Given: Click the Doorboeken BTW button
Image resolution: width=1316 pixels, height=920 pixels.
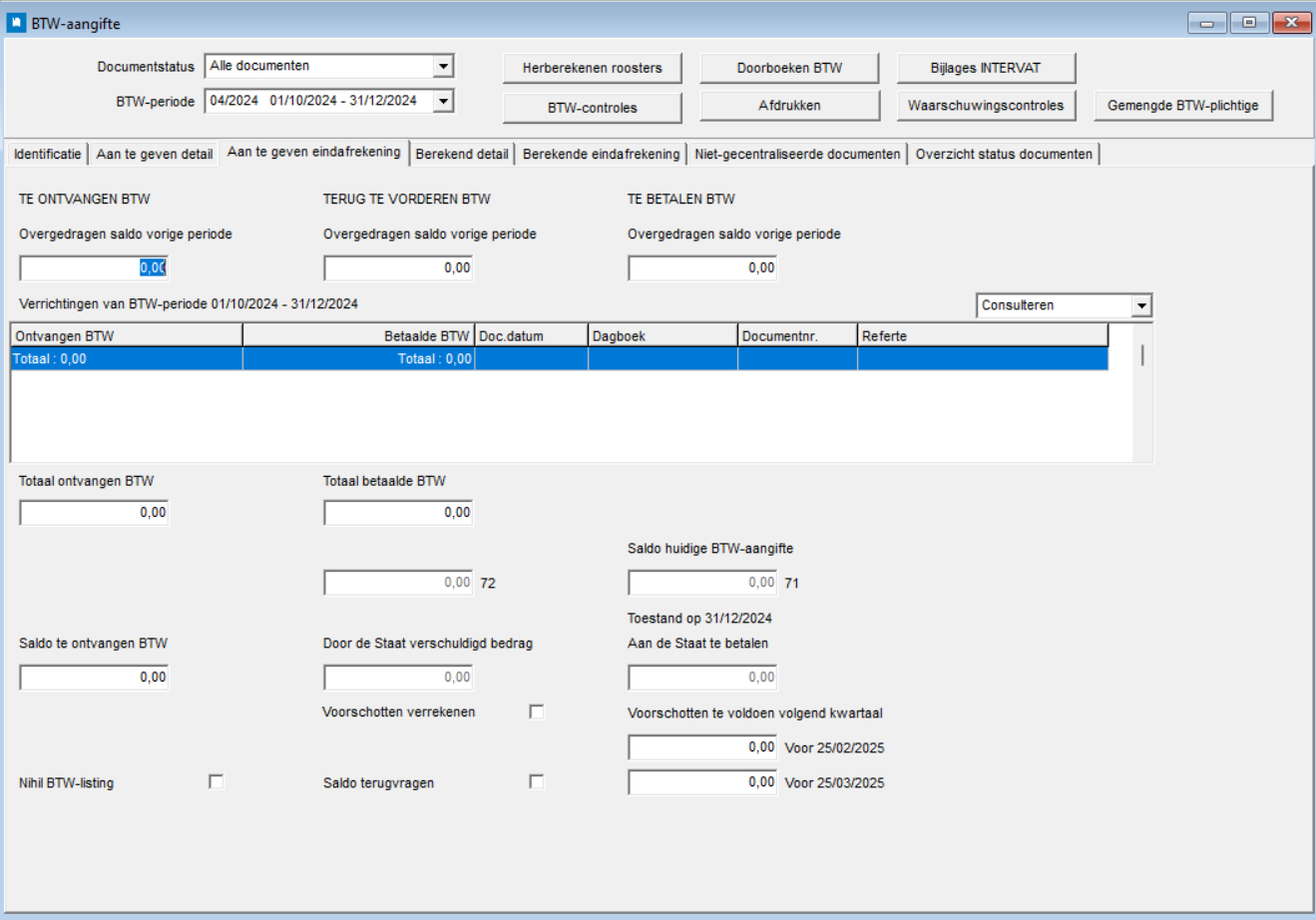Looking at the screenshot, I should pos(789,68).
